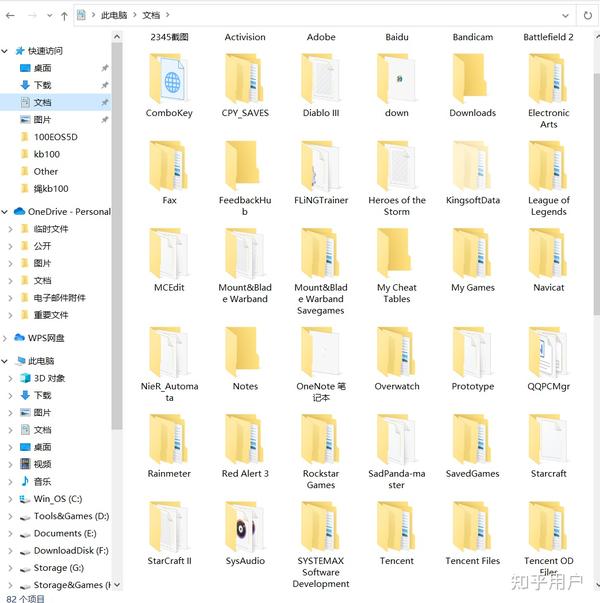Expand the 3D 对象 tree node
This screenshot has width=600, height=603.
click(10, 378)
